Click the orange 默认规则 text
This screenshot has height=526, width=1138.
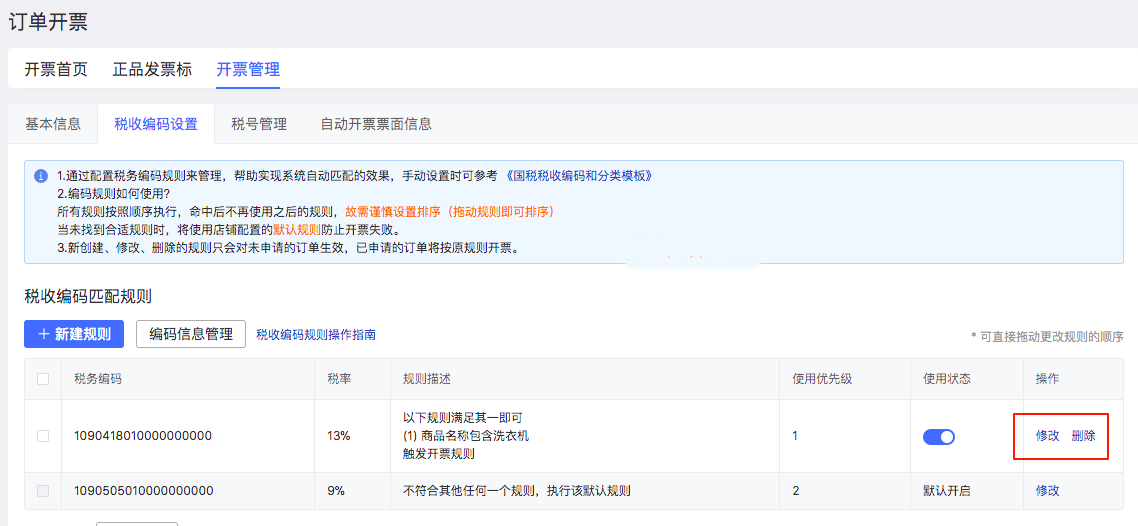coord(297,230)
